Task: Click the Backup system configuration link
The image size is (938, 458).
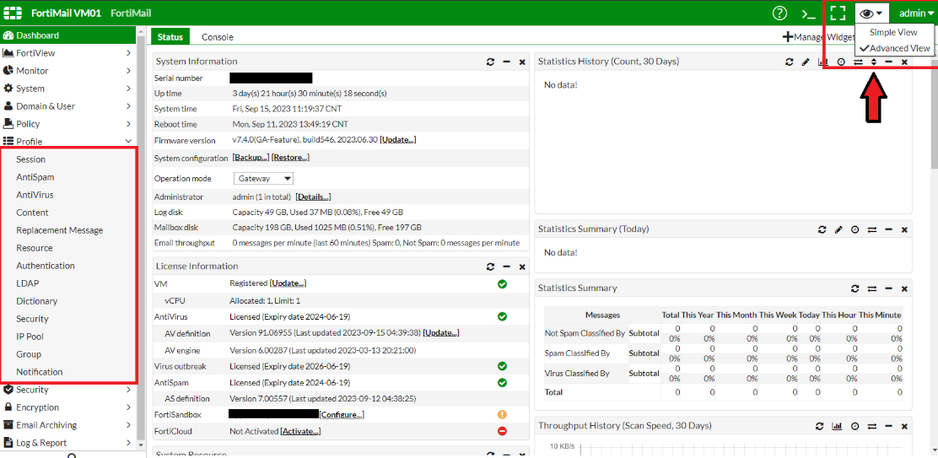Action: click(251, 158)
